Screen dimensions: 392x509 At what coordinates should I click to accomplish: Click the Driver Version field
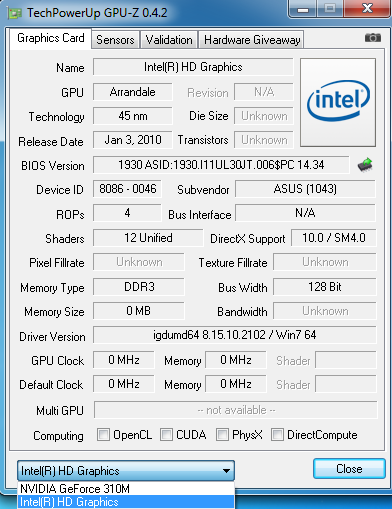(235, 335)
